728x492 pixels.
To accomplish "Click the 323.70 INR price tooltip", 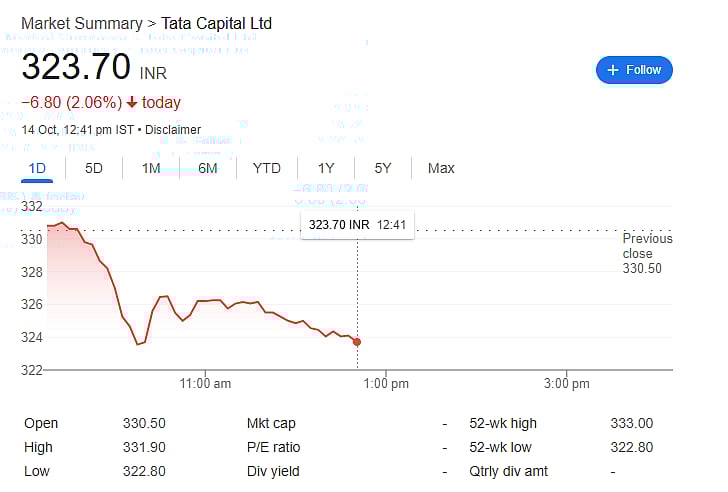I will (357, 225).
